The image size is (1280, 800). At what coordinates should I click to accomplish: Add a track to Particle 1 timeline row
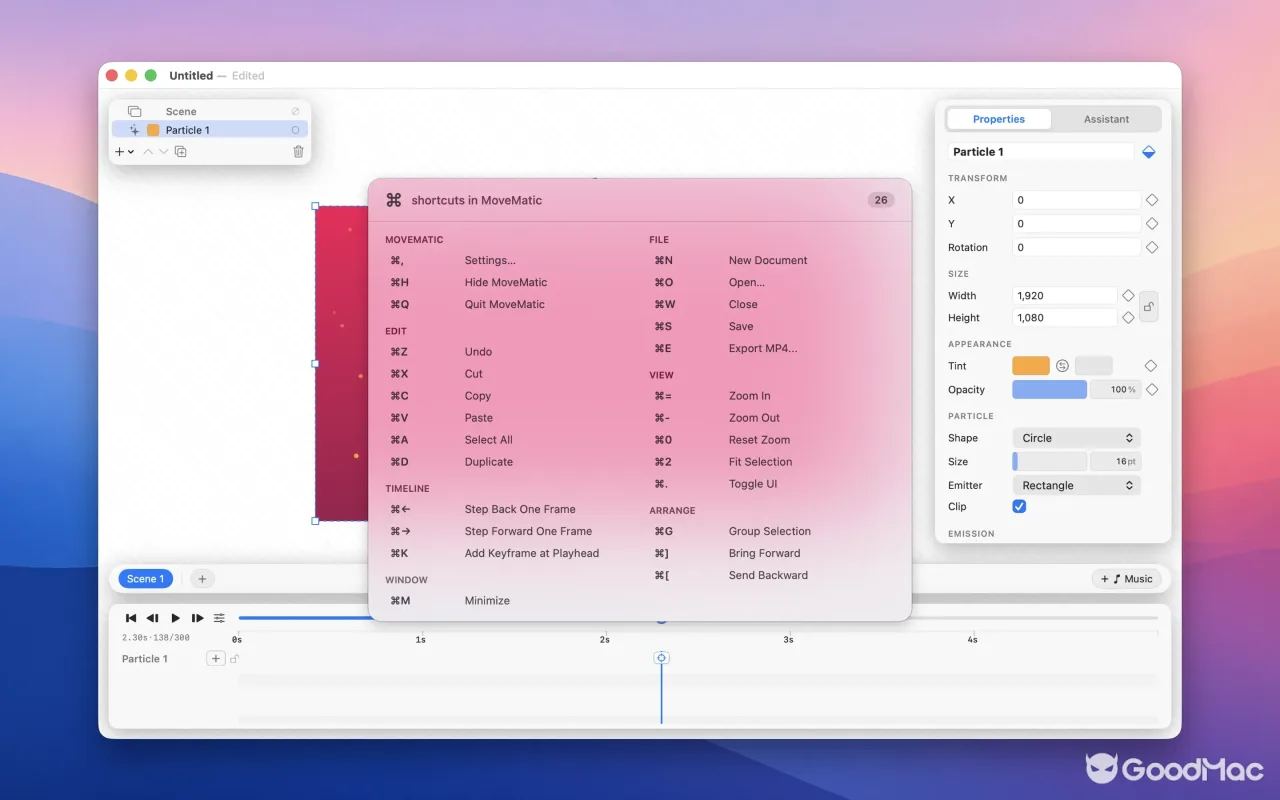(216, 658)
